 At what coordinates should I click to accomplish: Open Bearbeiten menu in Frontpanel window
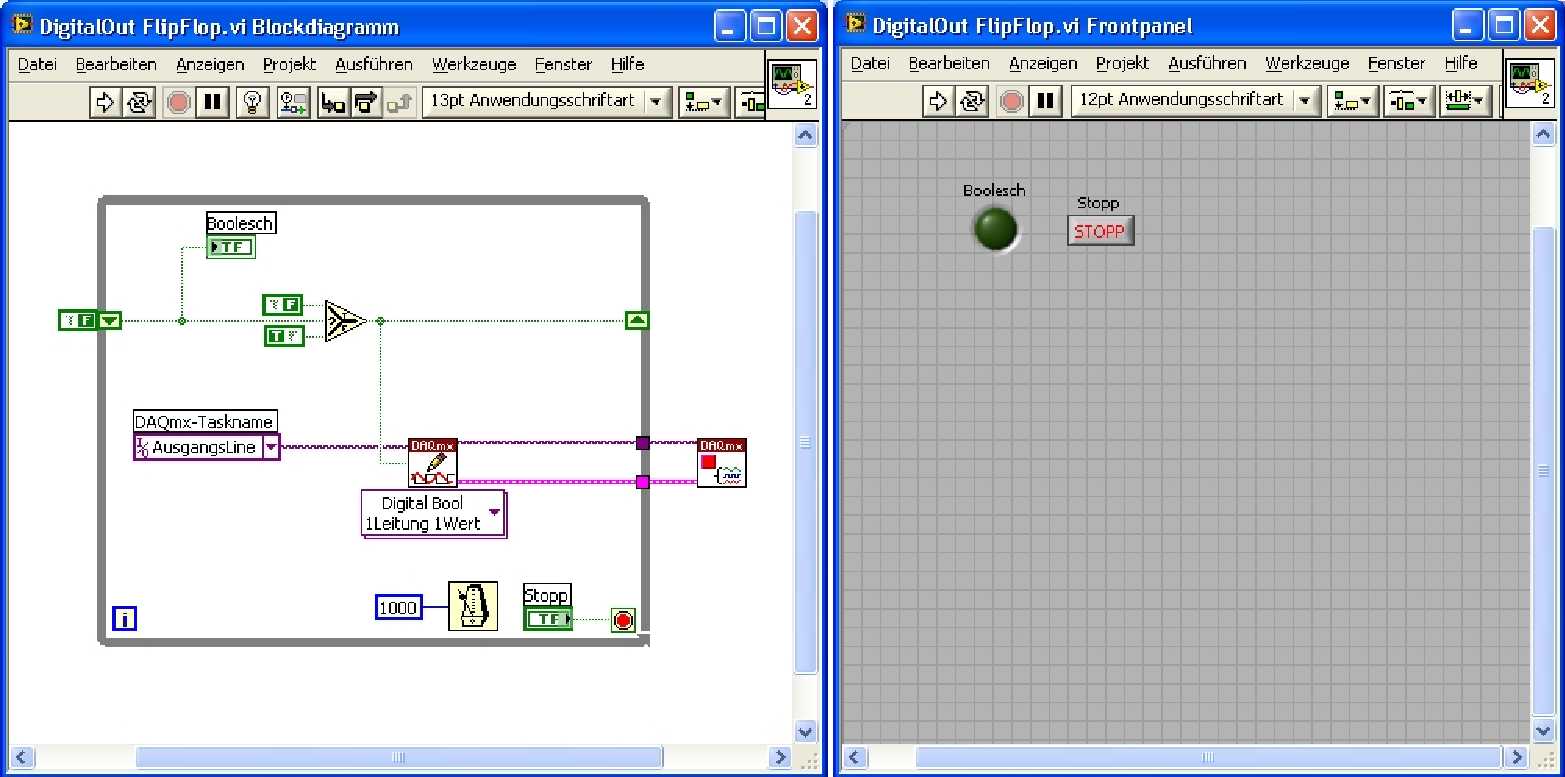(x=949, y=63)
